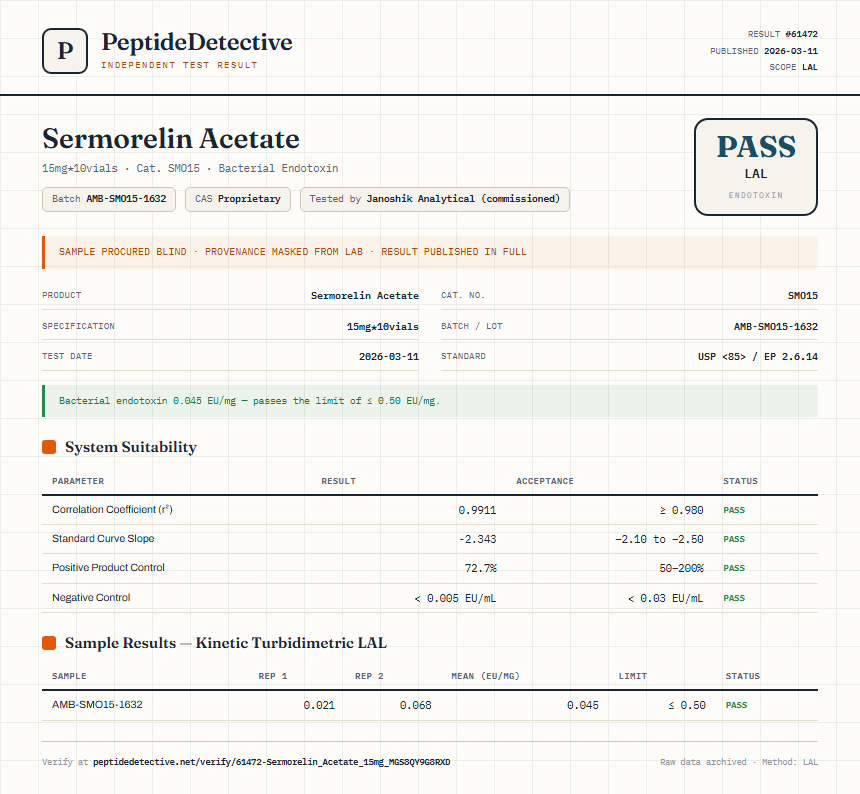Click the Positive Product Control row label
The height and width of the screenshot is (794, 860).
(108, 568)
